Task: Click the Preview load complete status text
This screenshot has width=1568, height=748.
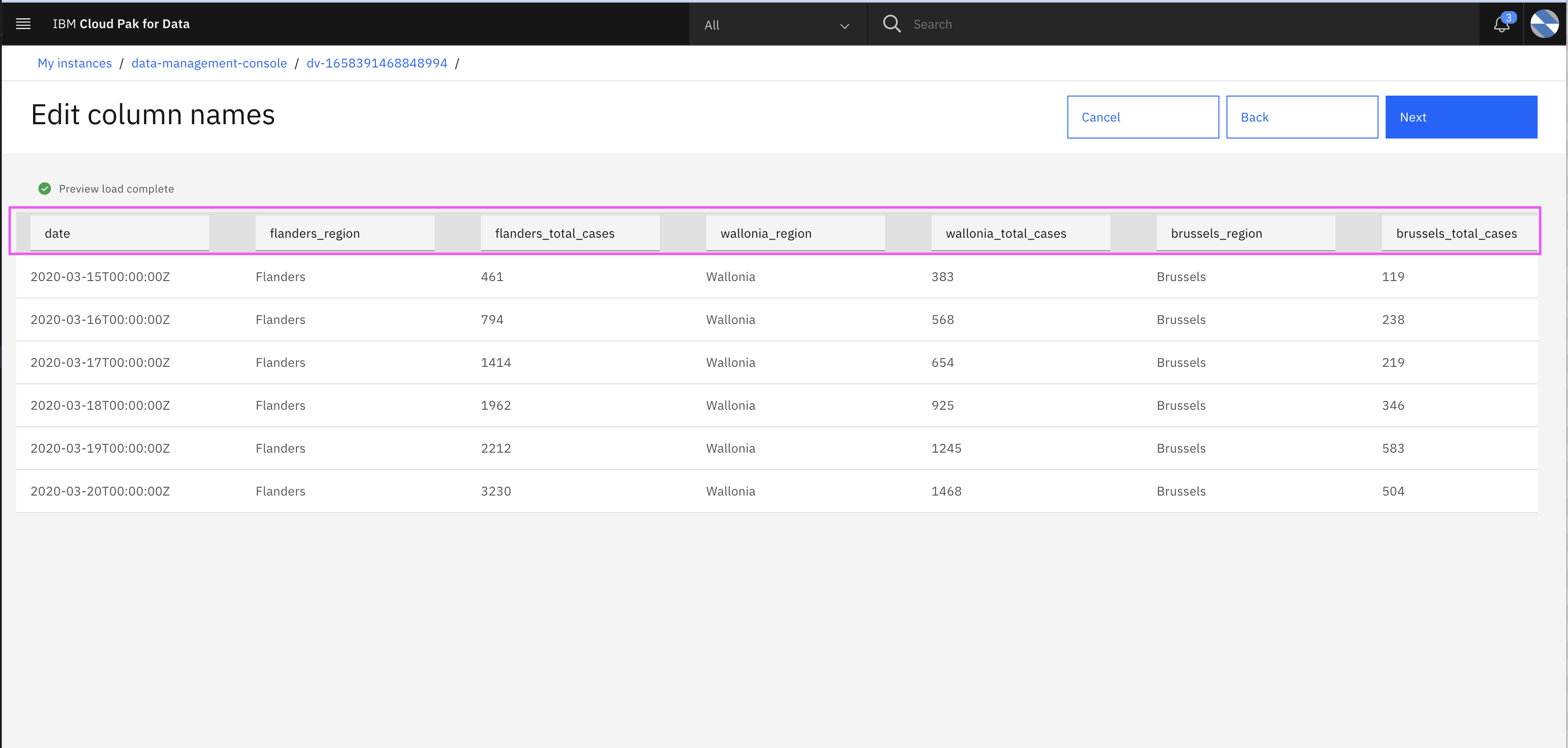Action: pos(116,189)
